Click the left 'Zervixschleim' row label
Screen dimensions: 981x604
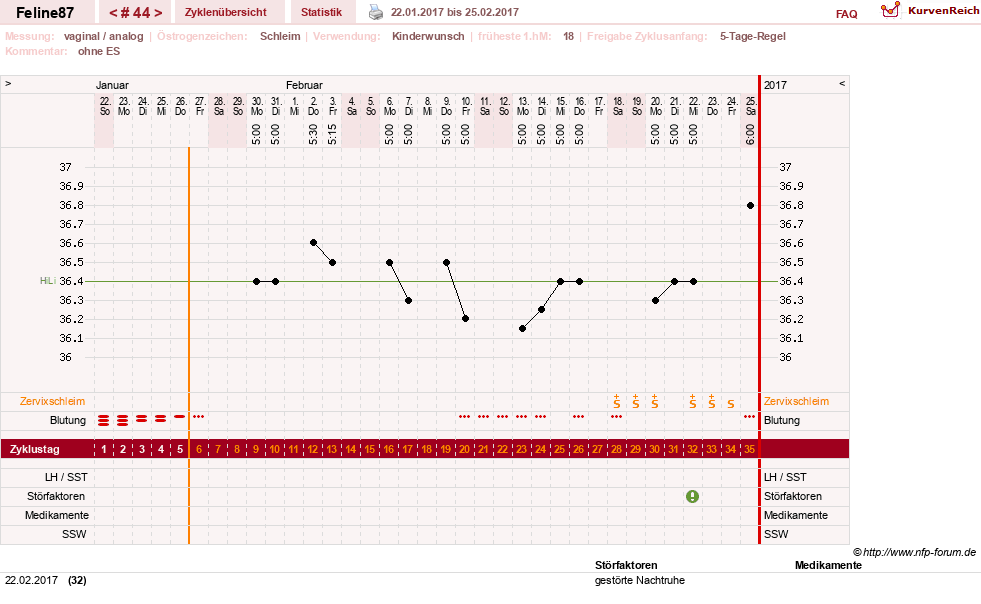(x=53, y=401)
